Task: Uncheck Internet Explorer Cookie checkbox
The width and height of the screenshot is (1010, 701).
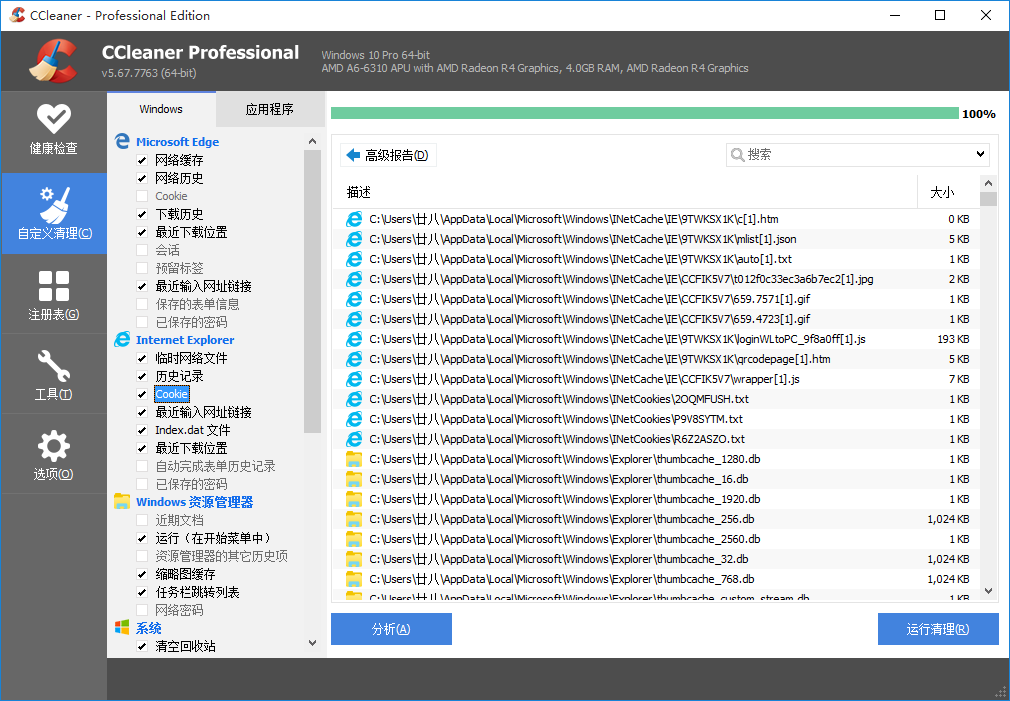Action: coord(142,394)
